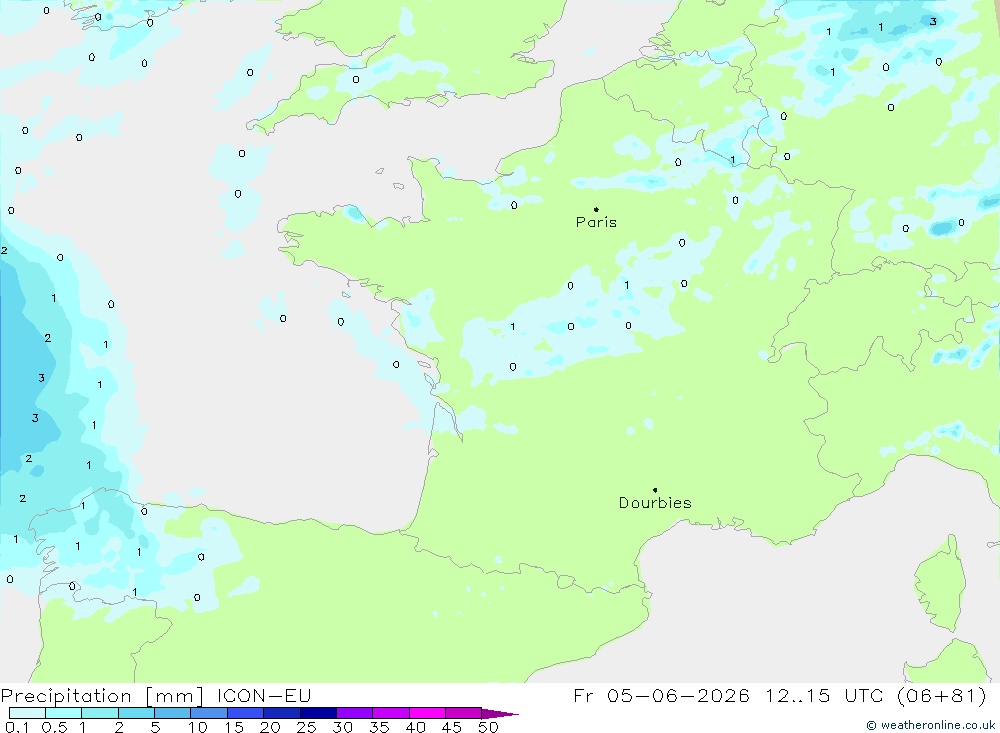Select the black dot marking Paris
The image size is (1000, 733).
(596, 209)
